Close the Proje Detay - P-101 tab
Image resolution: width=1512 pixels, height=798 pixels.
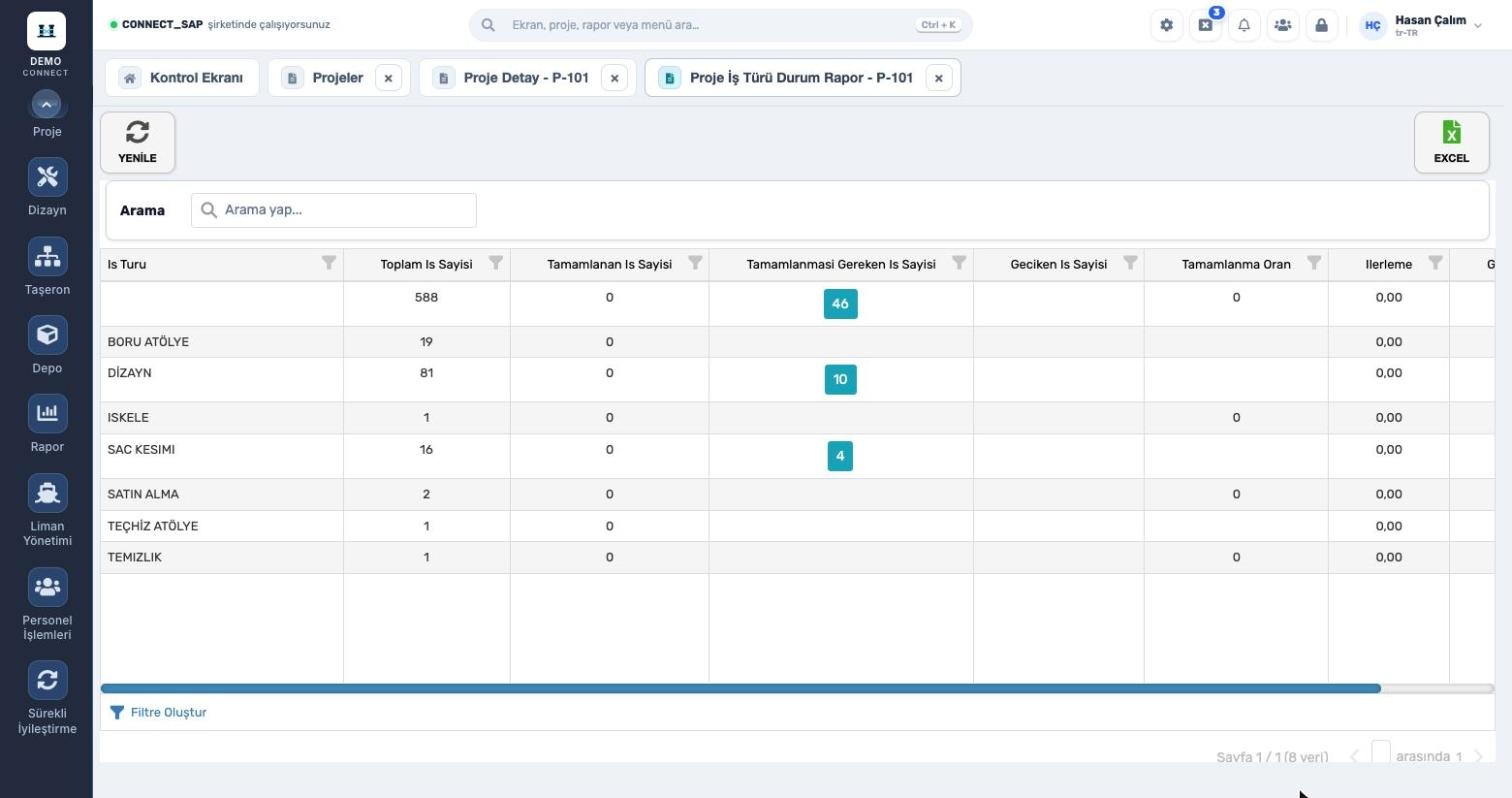click(614, 78)
